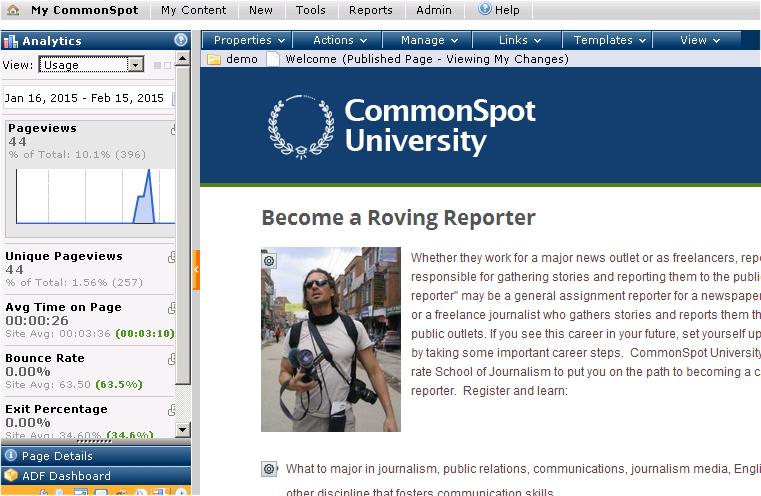Click the 00:00:26 average time value
The width and height of the screenshot is (761, 496).
click(37, 321)
